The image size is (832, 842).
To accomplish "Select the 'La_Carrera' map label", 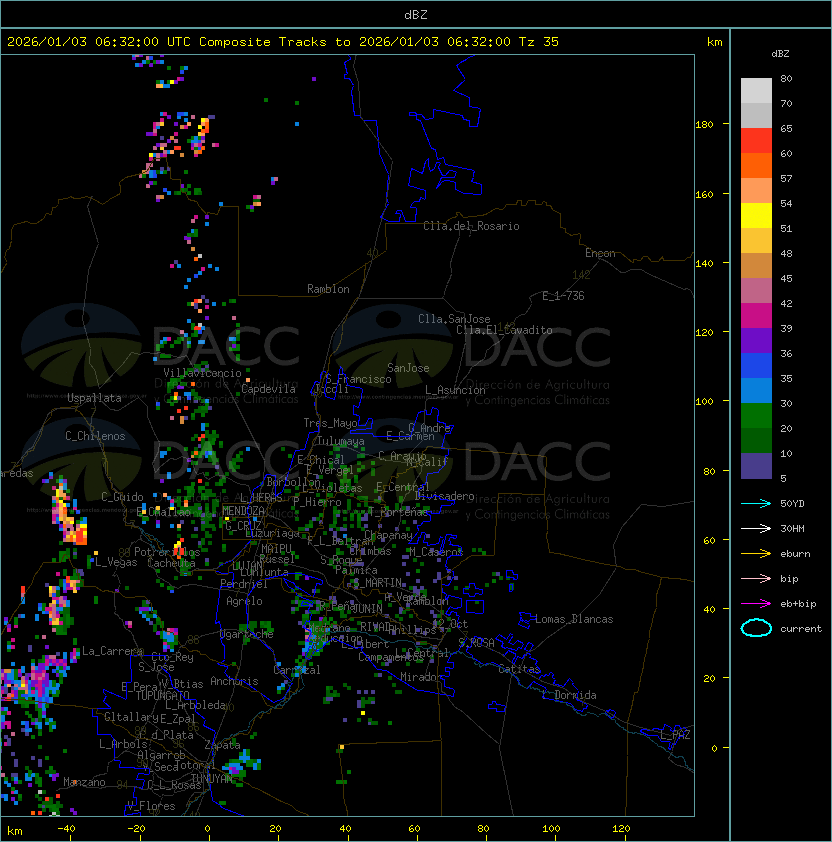I will pyautogui.click(x=113, y=651).
